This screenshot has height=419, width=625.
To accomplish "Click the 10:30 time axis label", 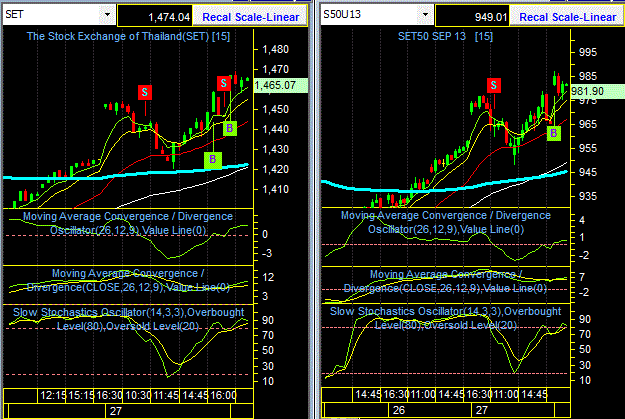I will click(138, 395).
